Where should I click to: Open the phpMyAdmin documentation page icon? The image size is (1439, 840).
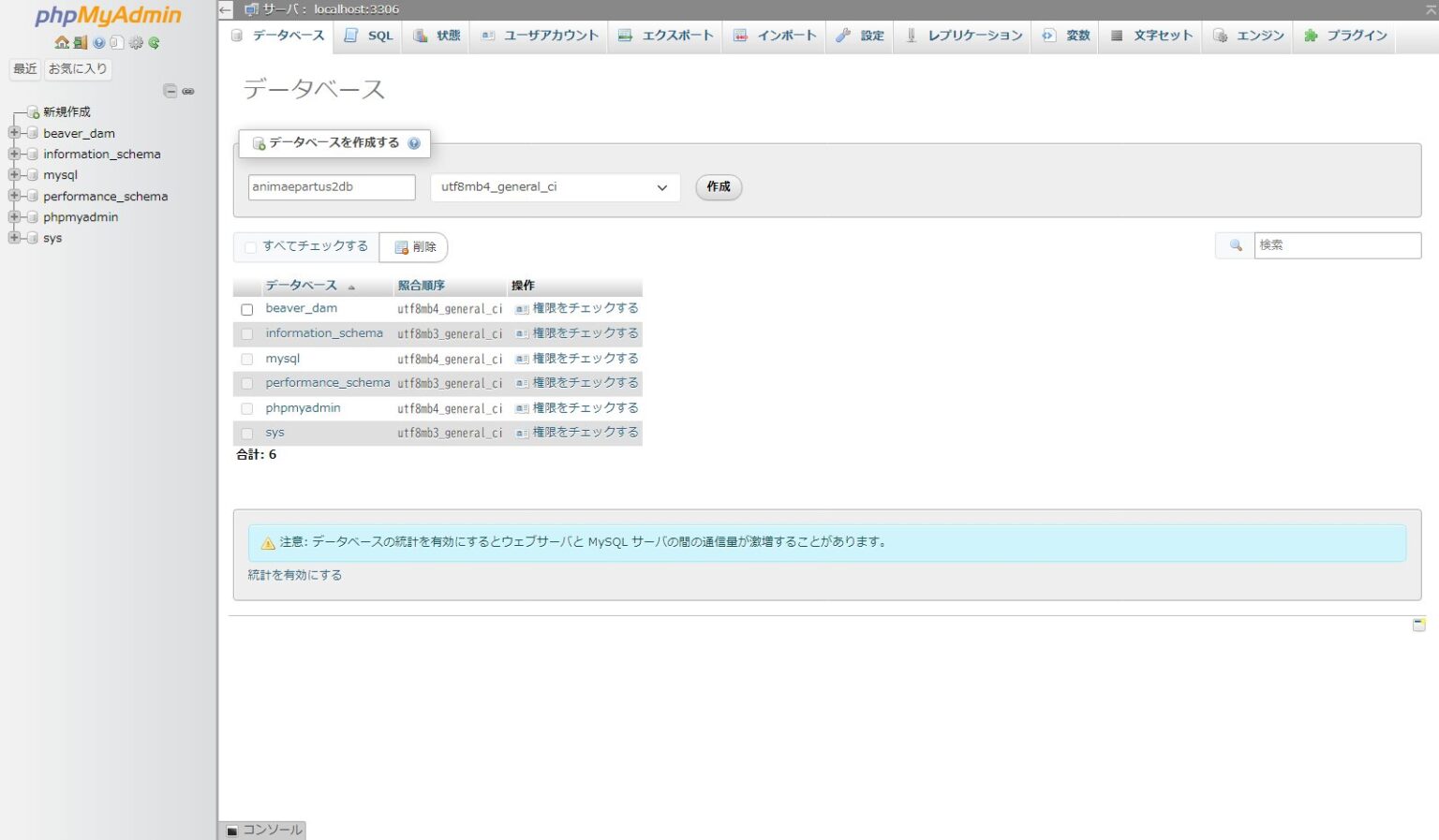click(117, 42)
